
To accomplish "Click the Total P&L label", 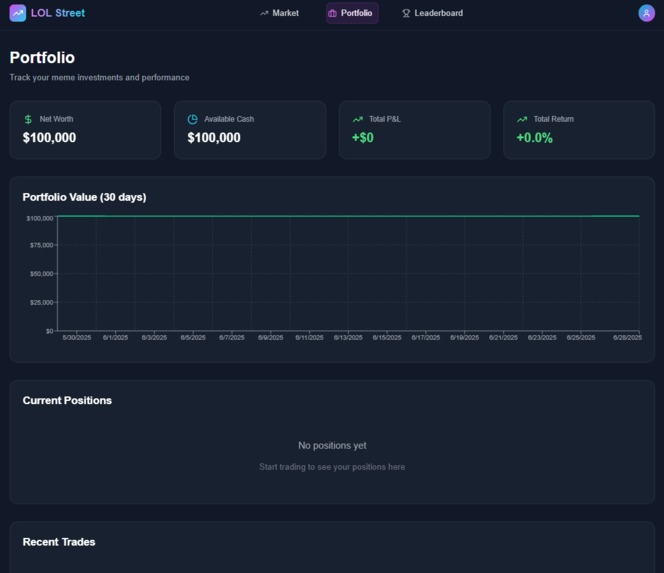I will point(385,119).
